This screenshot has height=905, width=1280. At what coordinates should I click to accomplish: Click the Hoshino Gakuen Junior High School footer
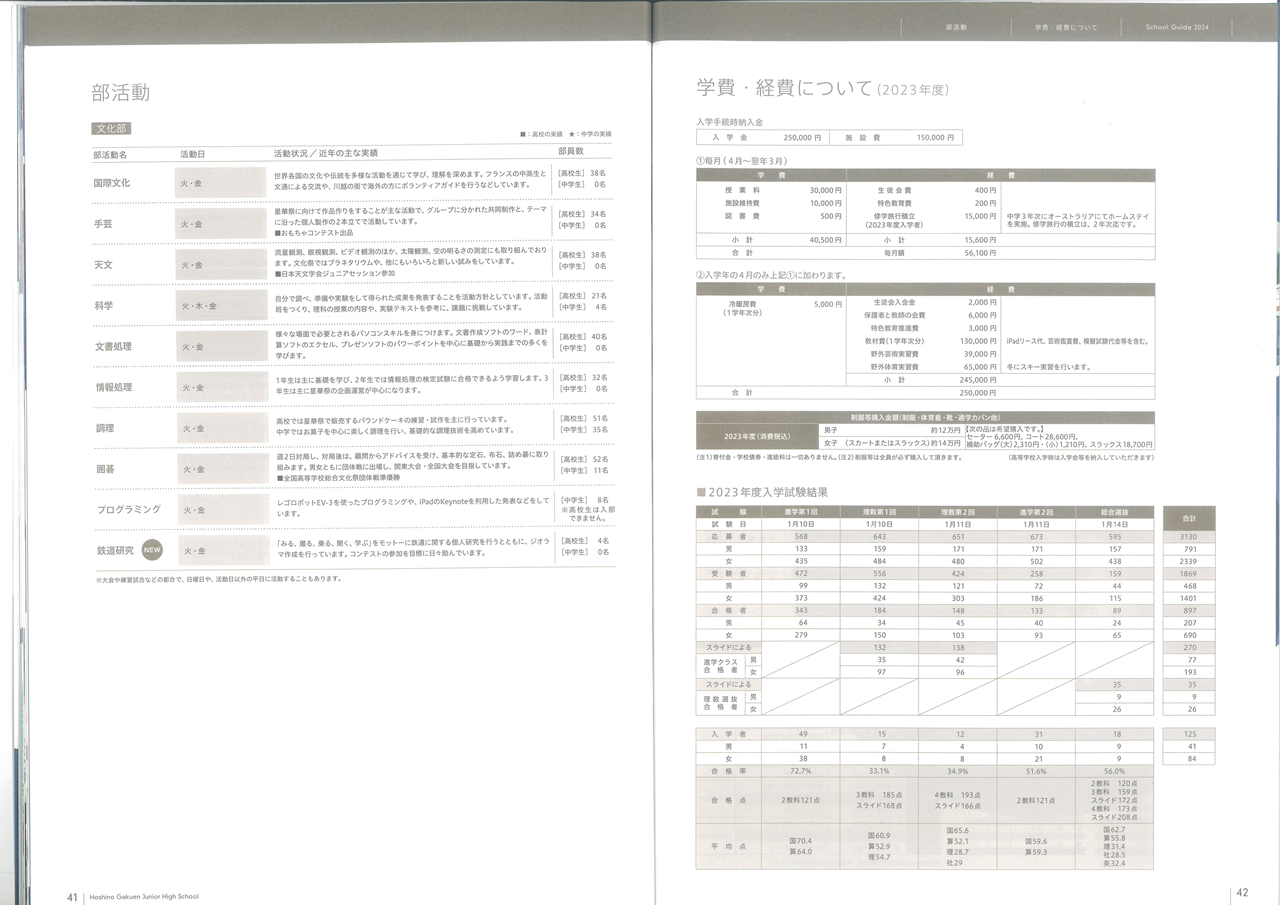click(144, 896)
